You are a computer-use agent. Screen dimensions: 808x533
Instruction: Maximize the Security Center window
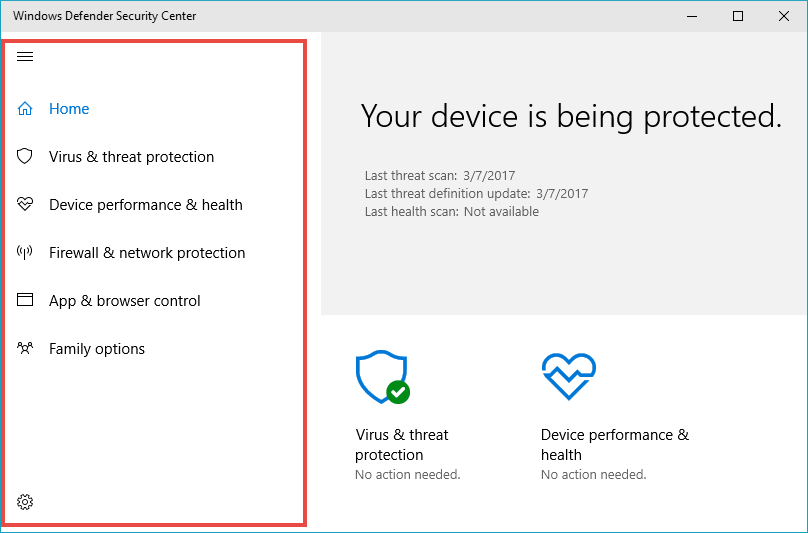coord(738,16)
